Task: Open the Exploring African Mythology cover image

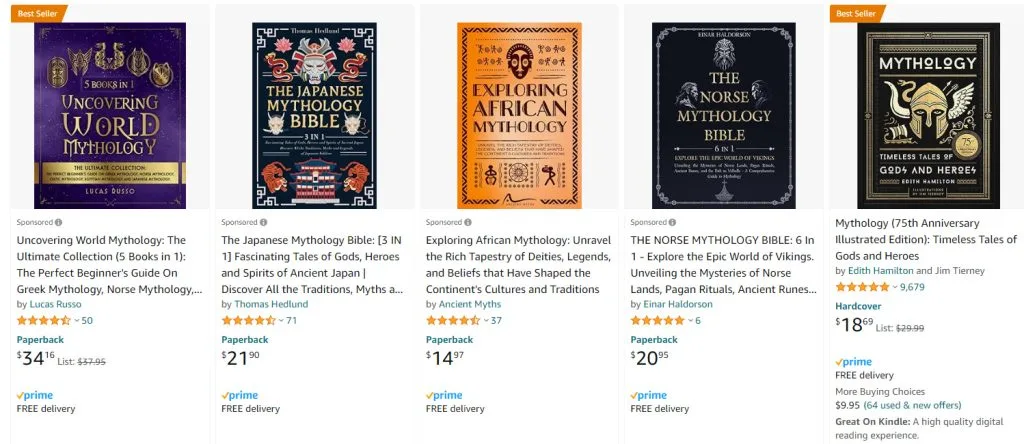Action: (519, 116)
